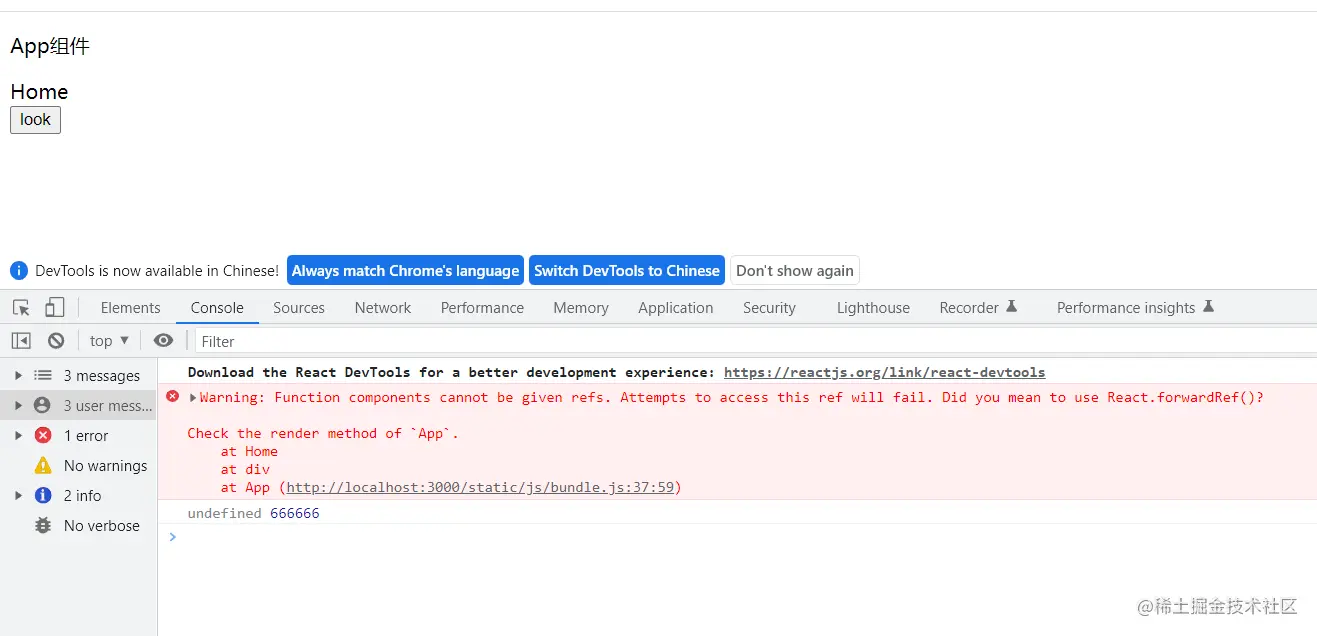This screenshot has width=1317, height=636.
Task: Click the blue info icon beside 2 info
Action: (43, 496)
